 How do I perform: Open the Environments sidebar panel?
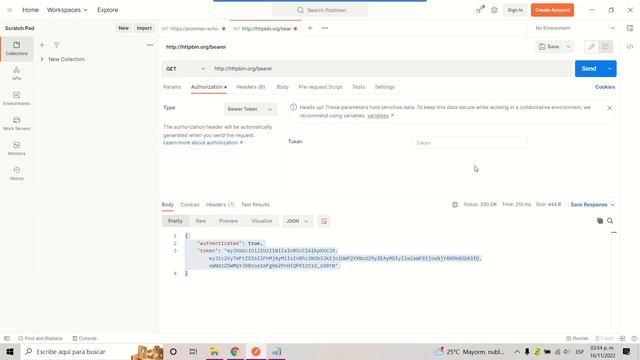16,98
